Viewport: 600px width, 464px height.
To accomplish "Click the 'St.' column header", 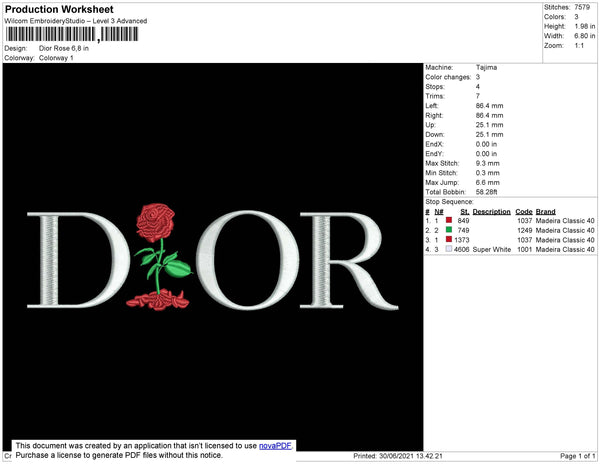I will [465, 212].
